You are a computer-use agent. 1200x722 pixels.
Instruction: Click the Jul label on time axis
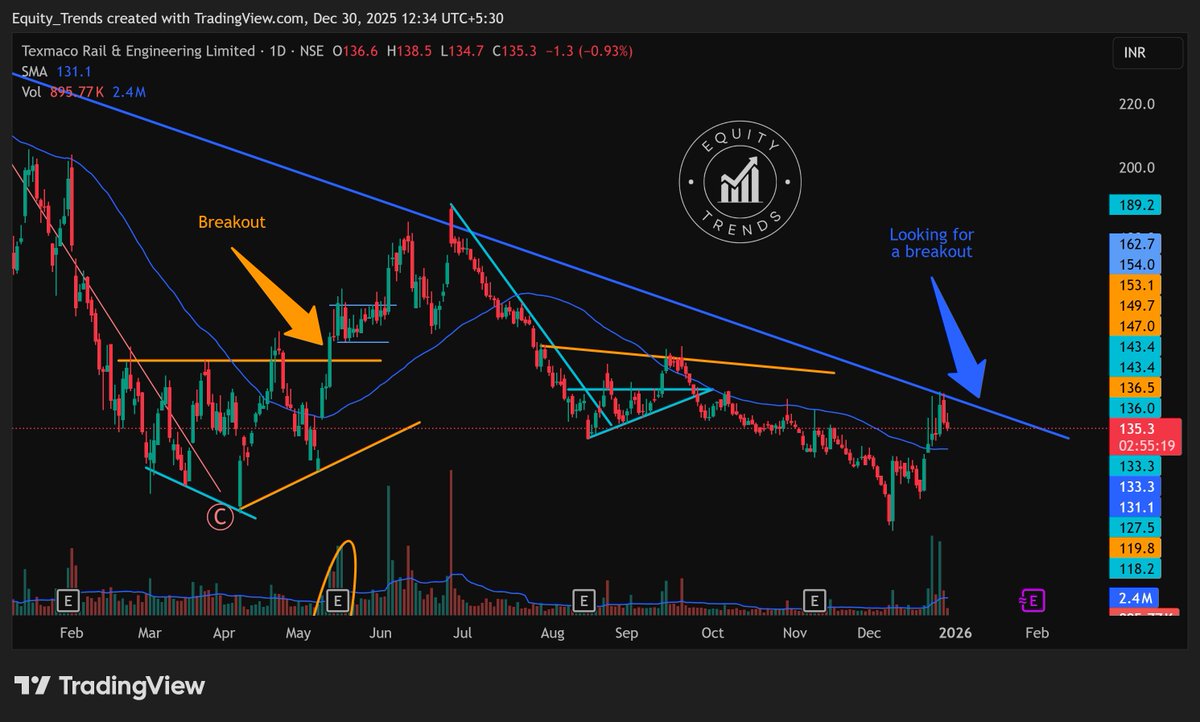click(462, 633)
